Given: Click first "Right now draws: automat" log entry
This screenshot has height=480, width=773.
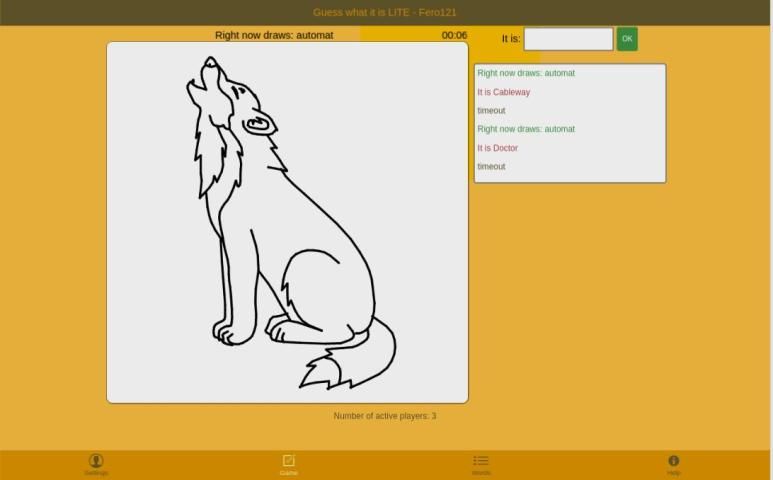Looking at the screenshot, I should (526, 73).
